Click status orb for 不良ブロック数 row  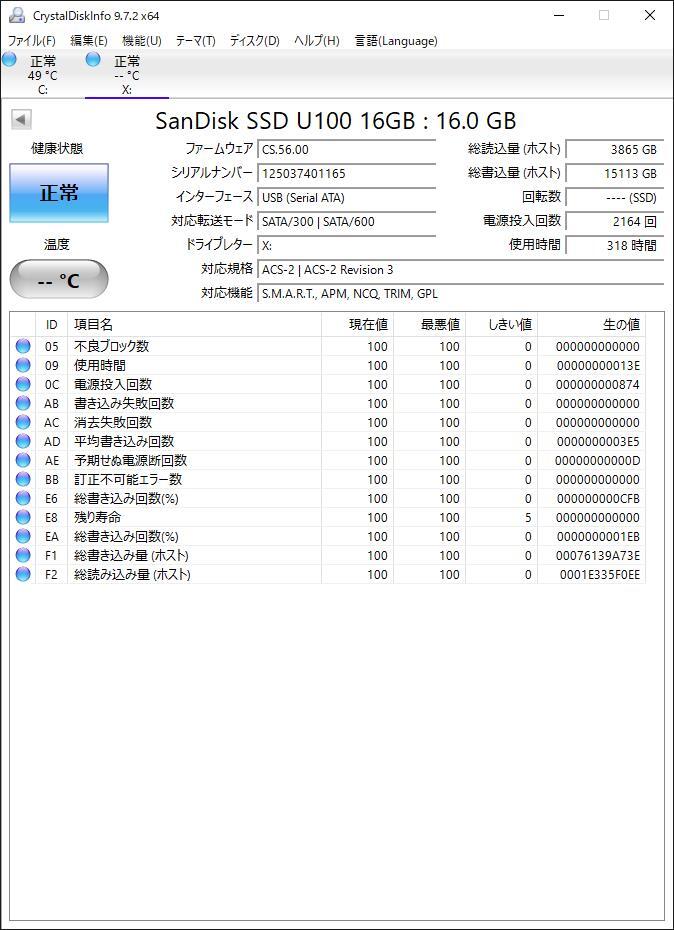[23, 346]
